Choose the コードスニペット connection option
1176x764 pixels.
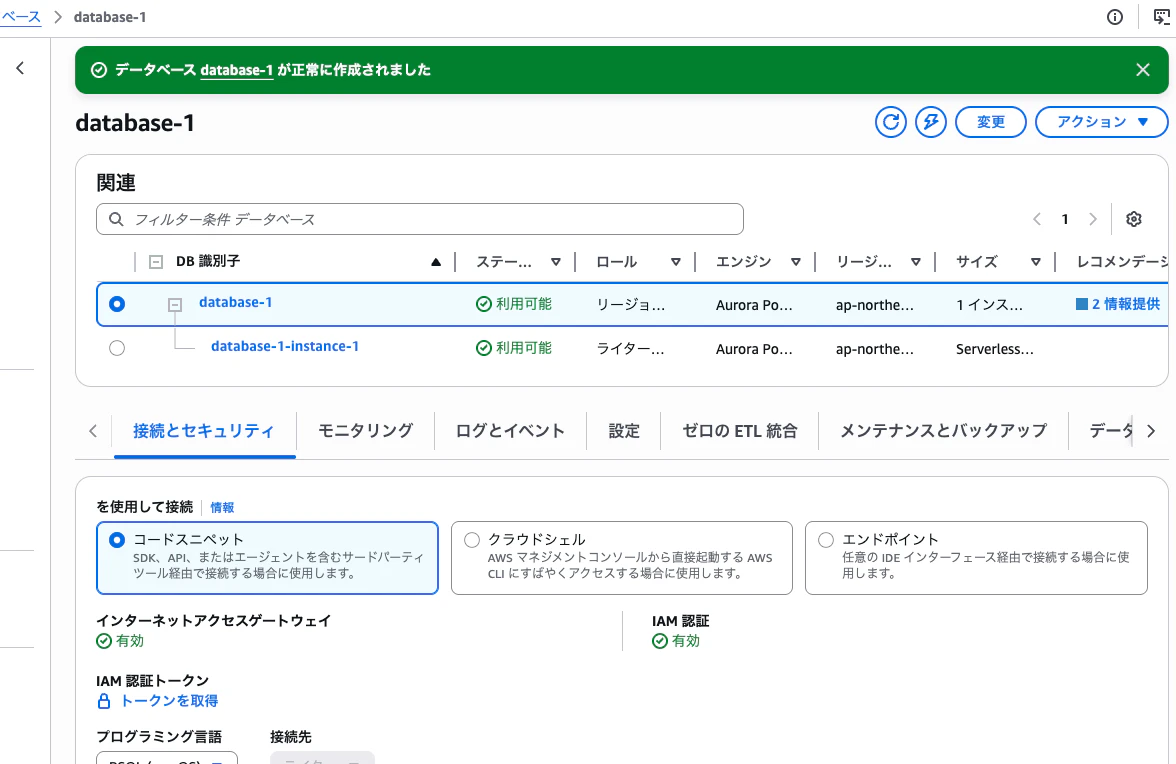pyautogui.click(x=267, y=558)
